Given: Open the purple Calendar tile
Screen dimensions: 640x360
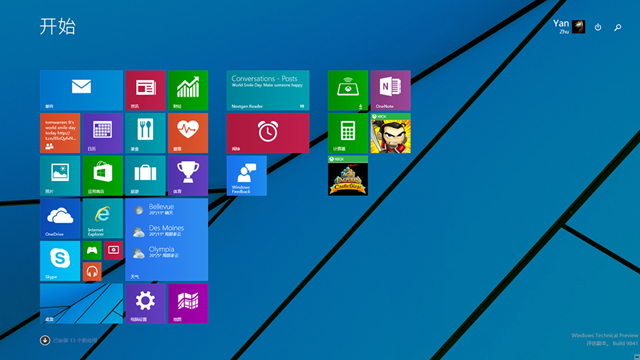Looking at the screenshot, I should pyautogui.click(x=102, y=133).
